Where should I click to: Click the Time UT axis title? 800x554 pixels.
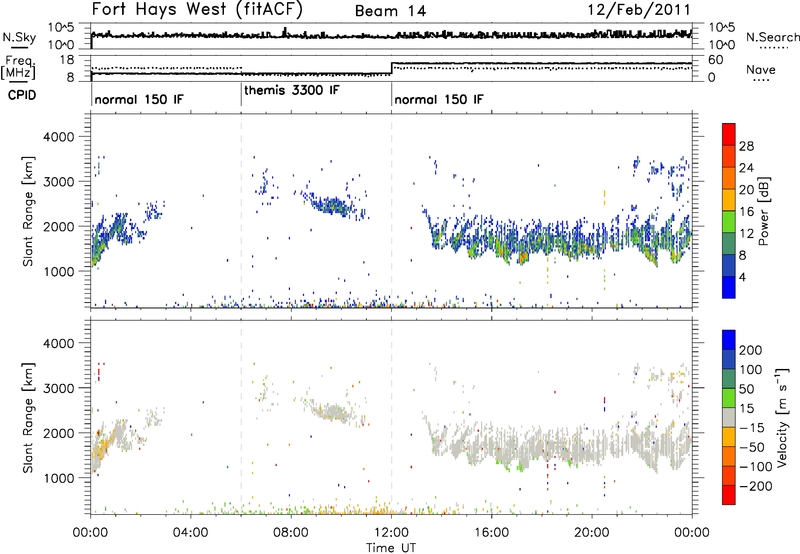pyautogui.click(x=391, y=548)
